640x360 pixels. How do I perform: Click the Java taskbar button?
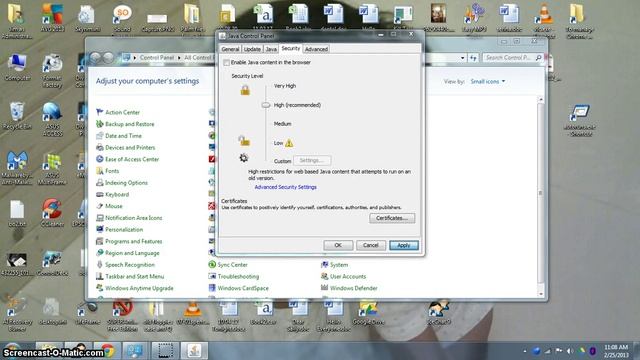[194, 351]
